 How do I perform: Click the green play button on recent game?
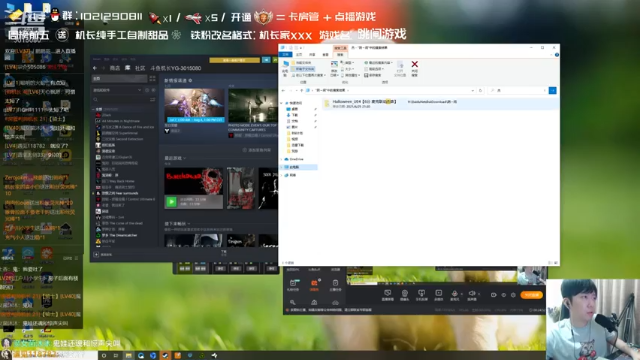pyautogui.click(x=171, y=202)
